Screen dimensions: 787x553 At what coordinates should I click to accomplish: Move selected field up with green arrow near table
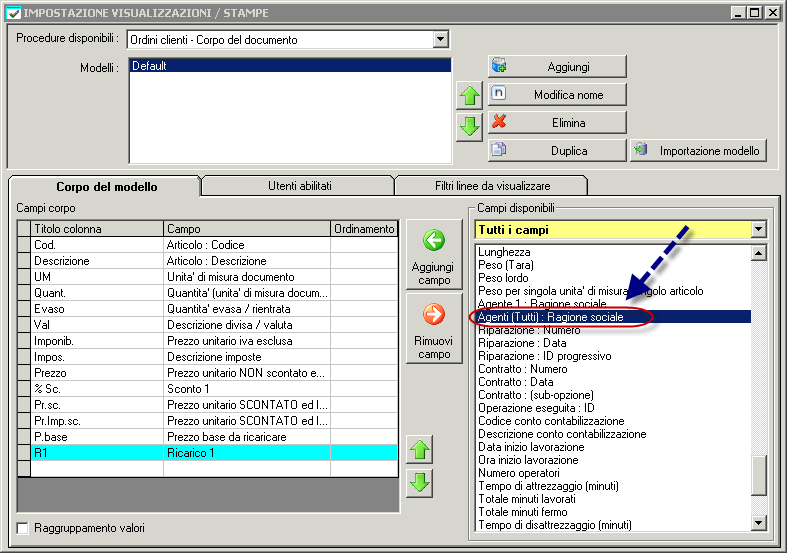pyautogui.click(x=420, y=450)
